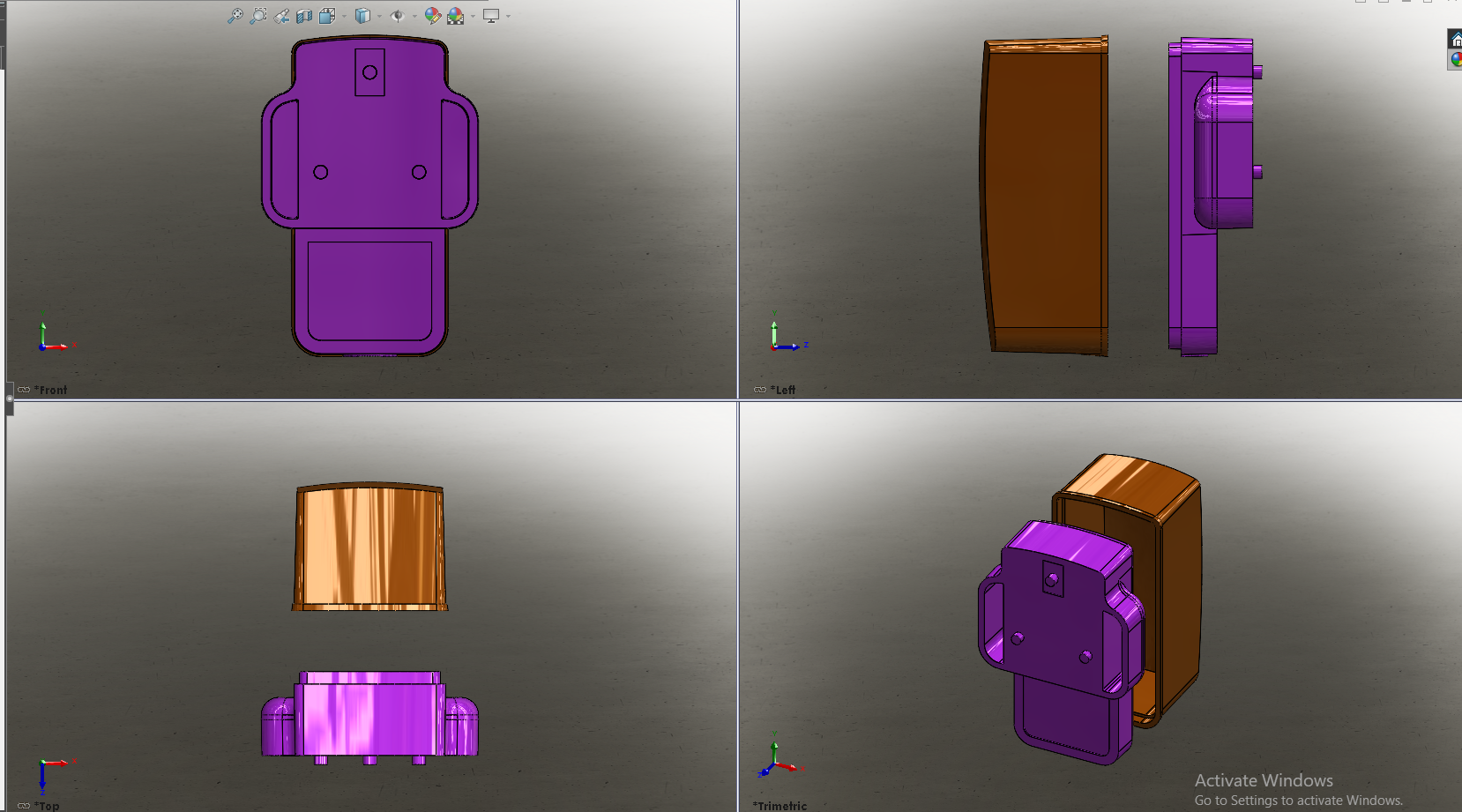Click the Display Style cube icon
1462x812 pixels.
pyautogui.click(x=362, y=16)
